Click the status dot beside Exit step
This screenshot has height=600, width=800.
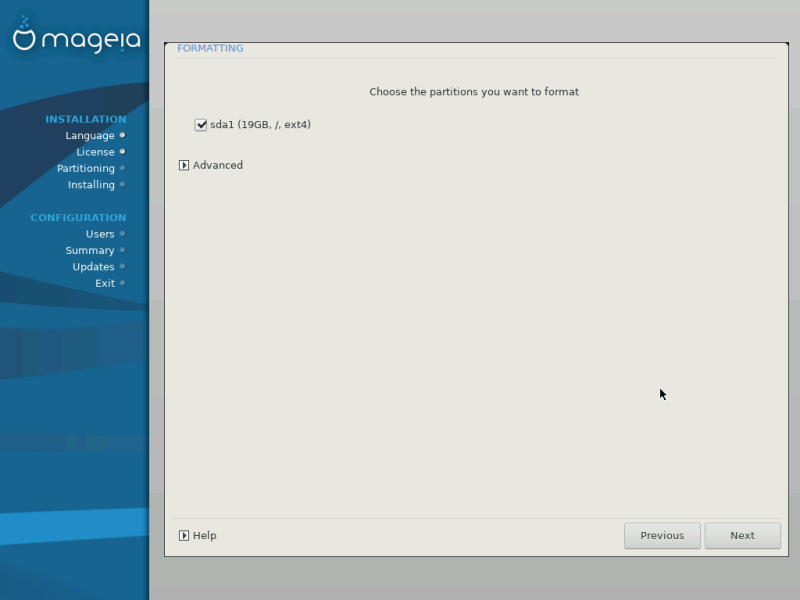pos(122,283)
